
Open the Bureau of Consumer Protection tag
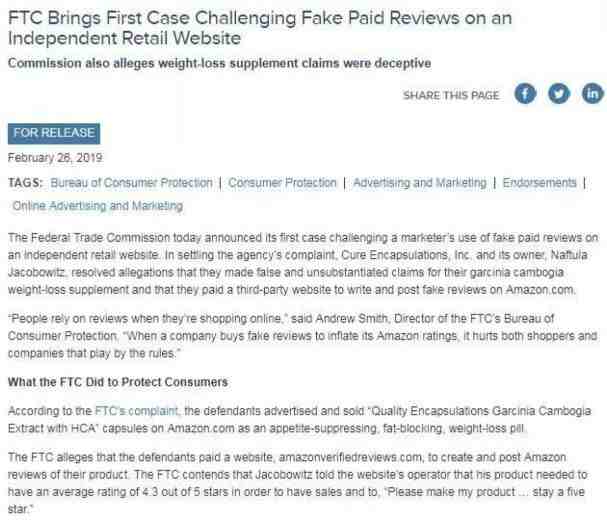[x=131, y=182]
